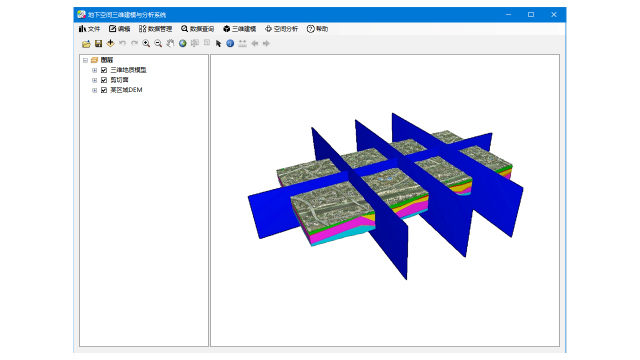640x360 pixels.
Task: Open the 编辑 menu
Action: point(119,29)
